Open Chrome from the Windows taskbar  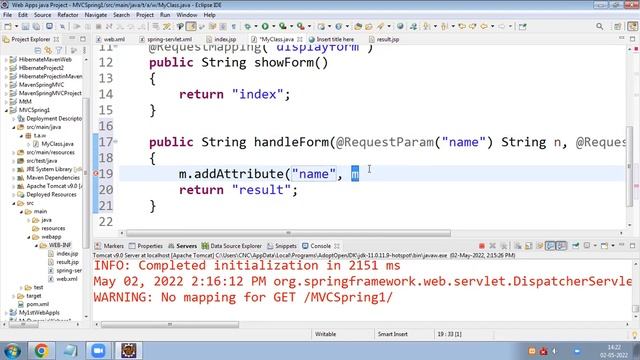click(x=41, y=351)
